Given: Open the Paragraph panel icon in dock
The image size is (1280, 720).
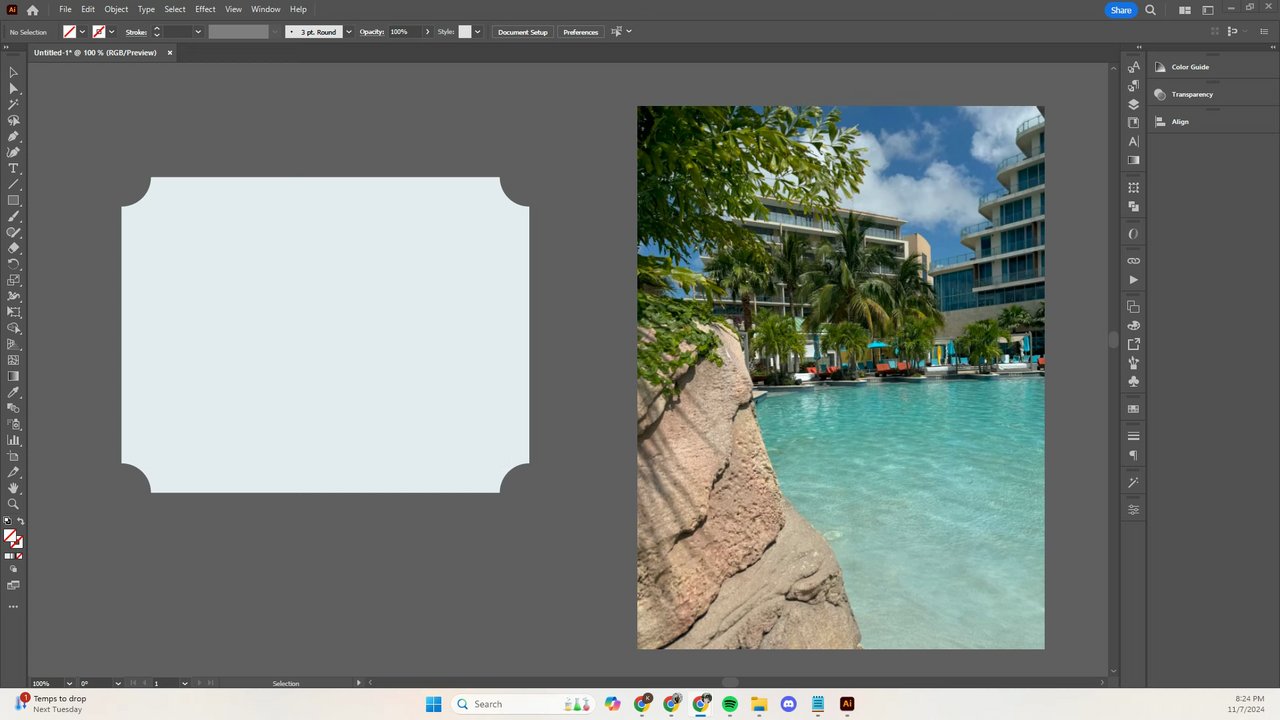Looking at the screenshot, I should coord(1133,455).
